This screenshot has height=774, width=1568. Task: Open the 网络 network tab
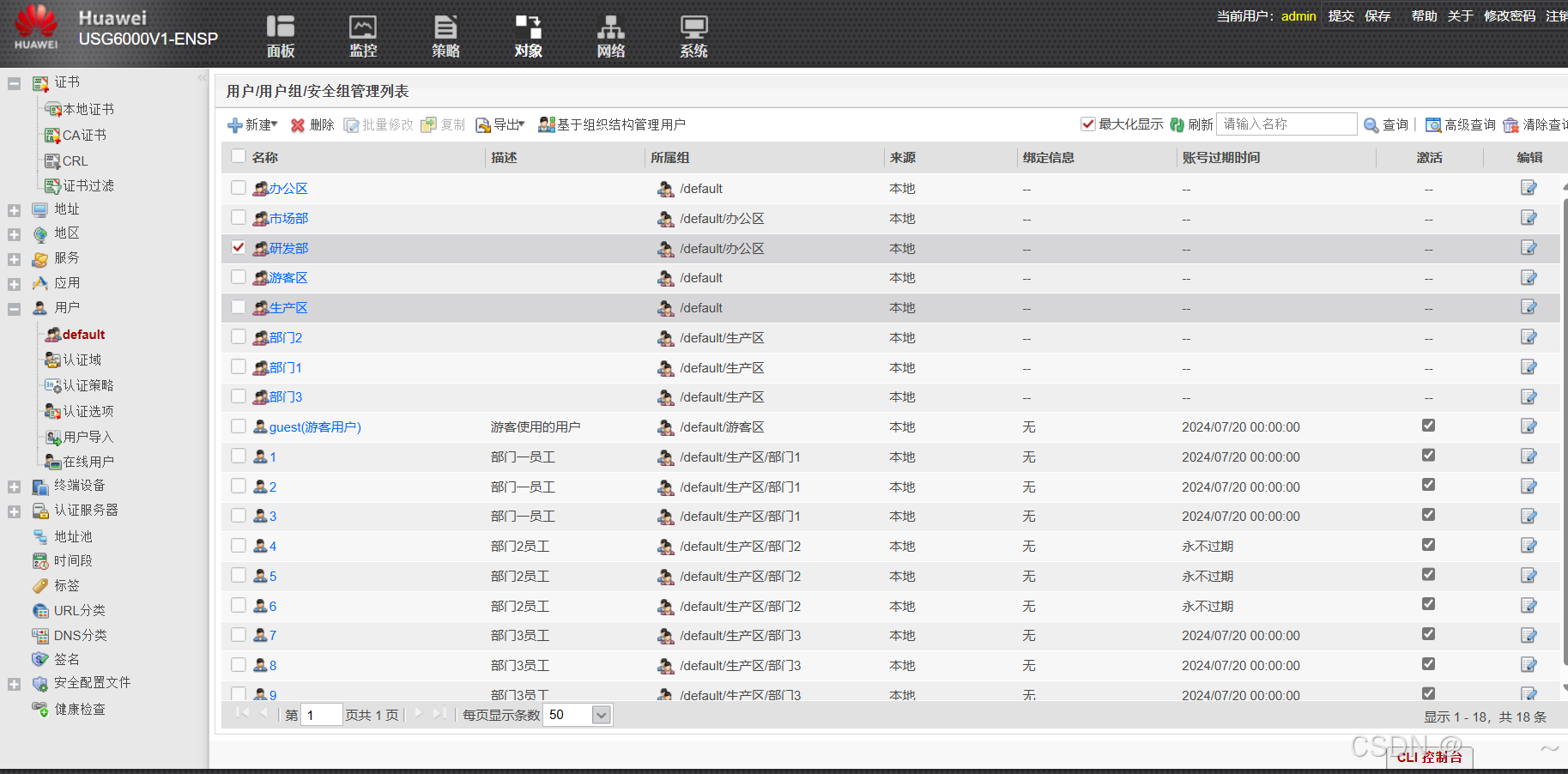click(610, 37)
